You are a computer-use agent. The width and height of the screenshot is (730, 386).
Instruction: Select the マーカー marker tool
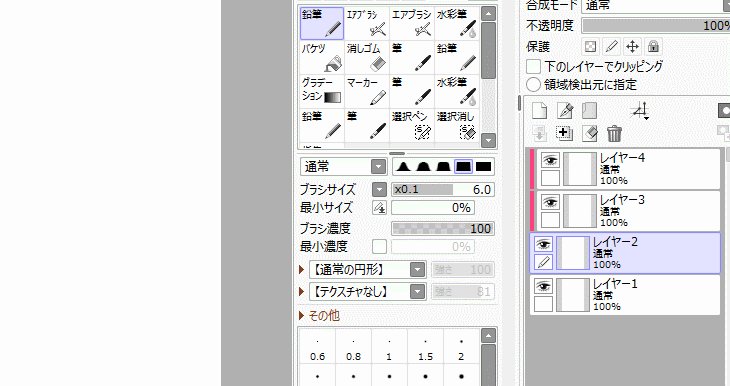click(367, 91)
